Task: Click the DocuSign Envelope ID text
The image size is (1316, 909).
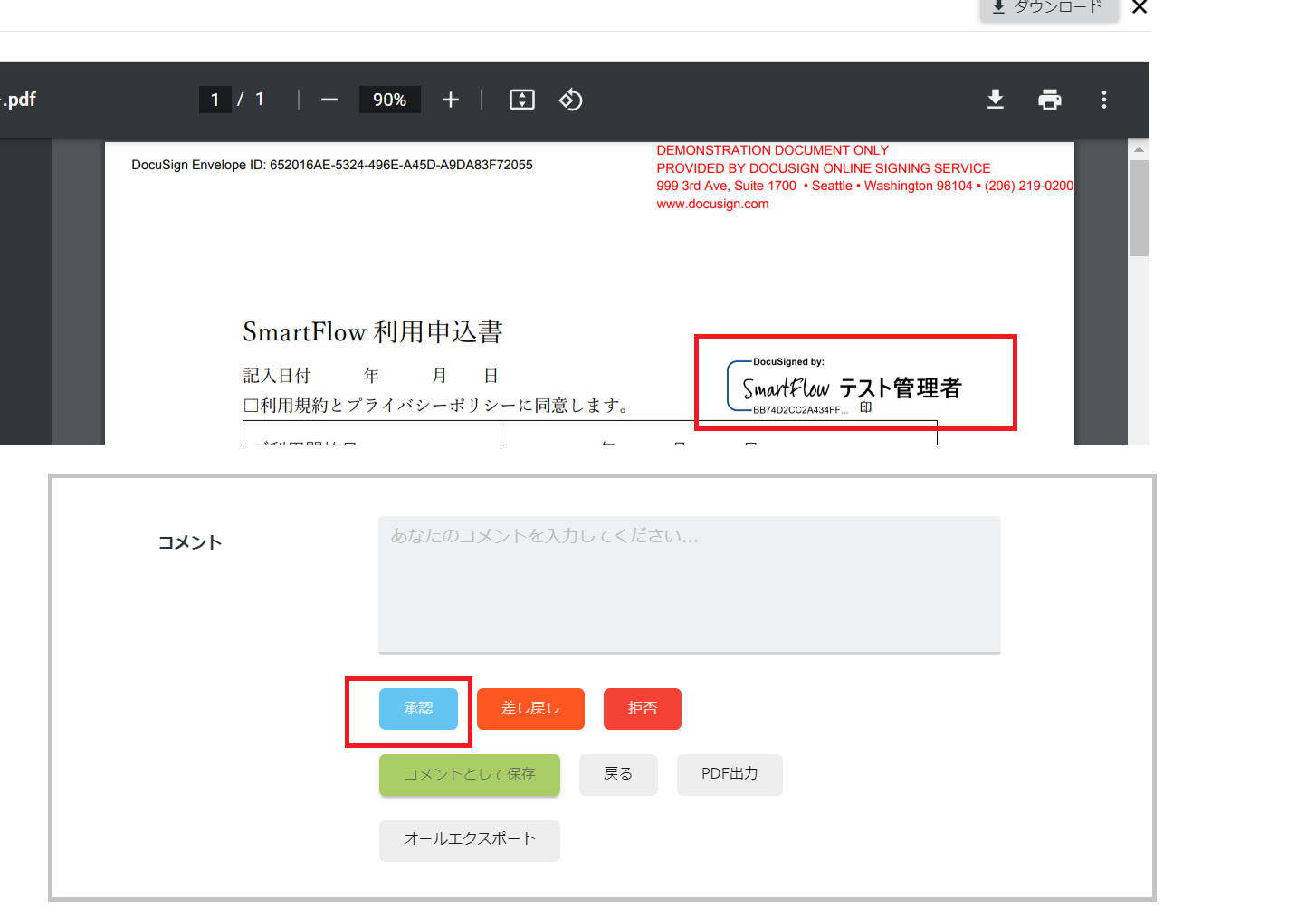Action: click(332, 165)
